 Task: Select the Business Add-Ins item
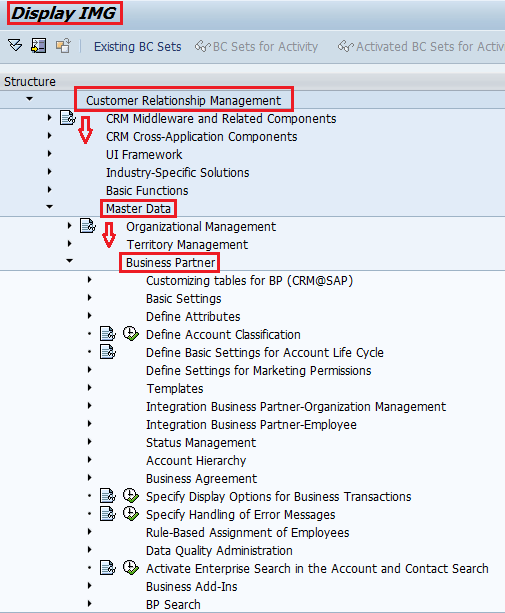coord(192,586)
